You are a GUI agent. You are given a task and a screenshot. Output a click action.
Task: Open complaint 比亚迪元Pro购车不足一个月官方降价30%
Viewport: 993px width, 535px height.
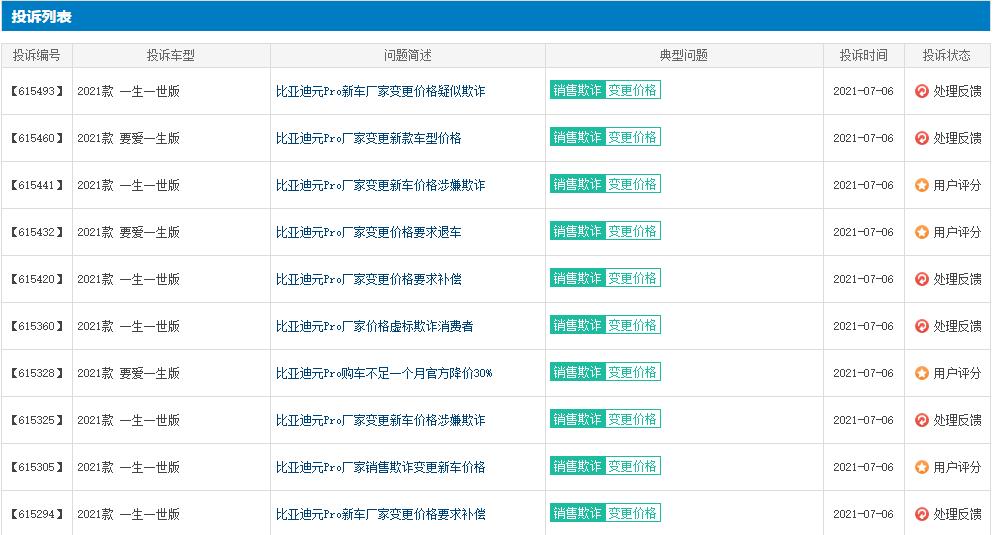tap(384, 374)
